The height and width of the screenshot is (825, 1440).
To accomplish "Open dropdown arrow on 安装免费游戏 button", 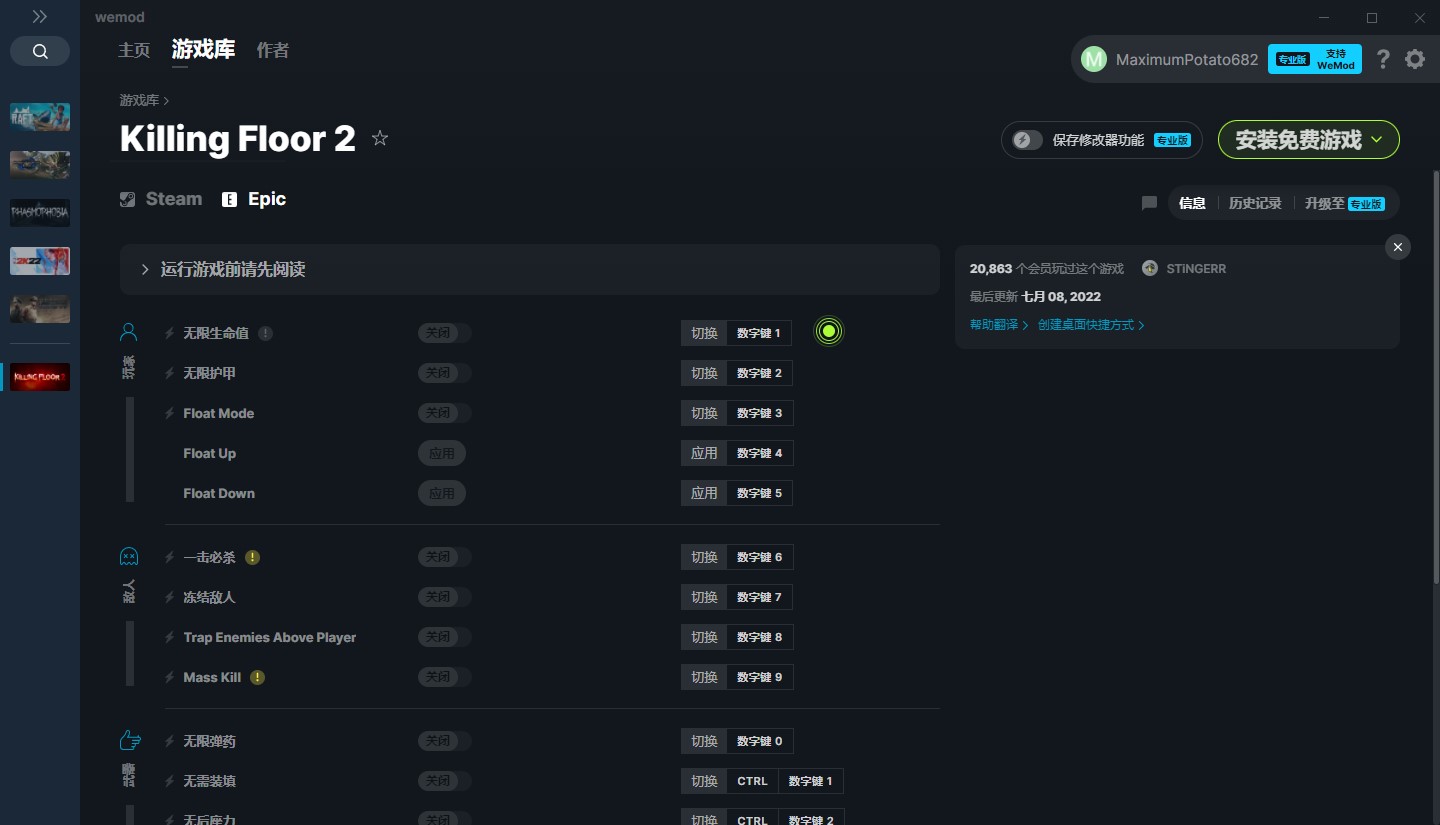I will coord(1377,140).
